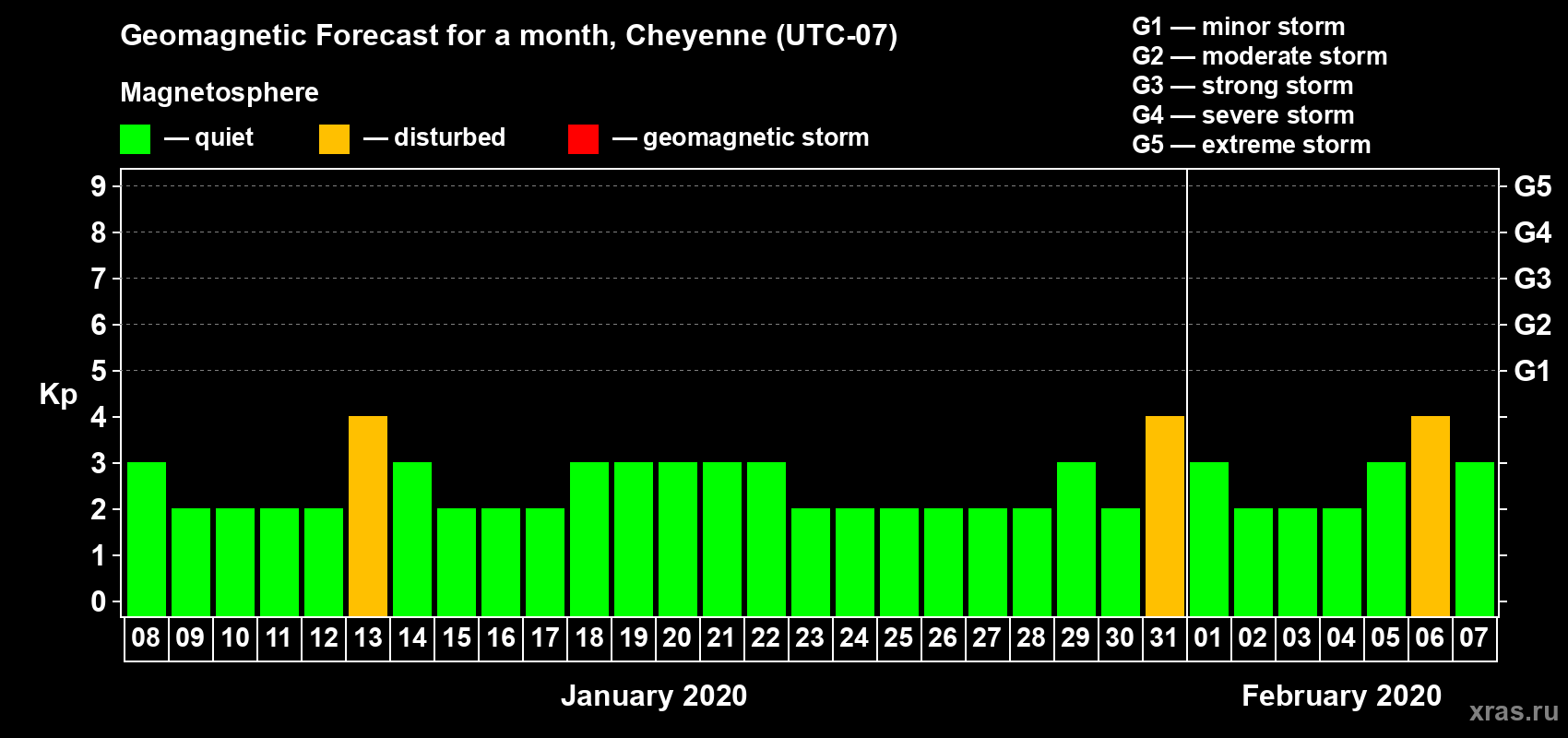Click the Kp axis value 5
The image size is (1568, 738).
point(99,371)
